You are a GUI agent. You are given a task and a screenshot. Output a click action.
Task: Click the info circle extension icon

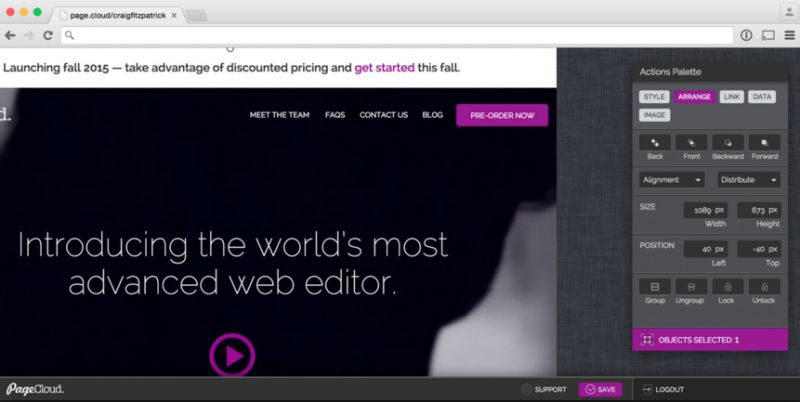(746, 35)
